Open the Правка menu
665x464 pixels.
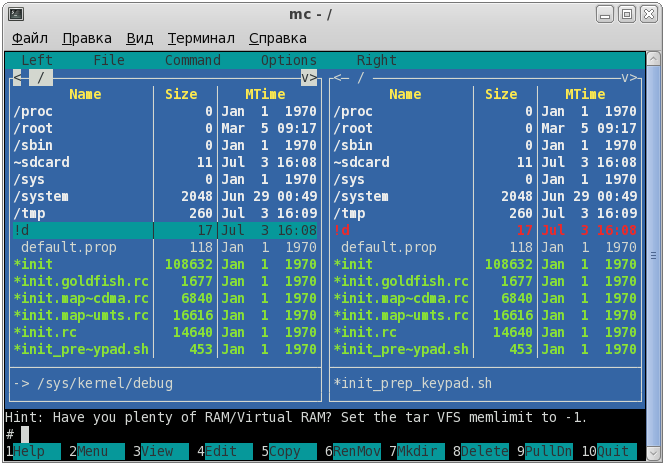click(x=87, y=39)
